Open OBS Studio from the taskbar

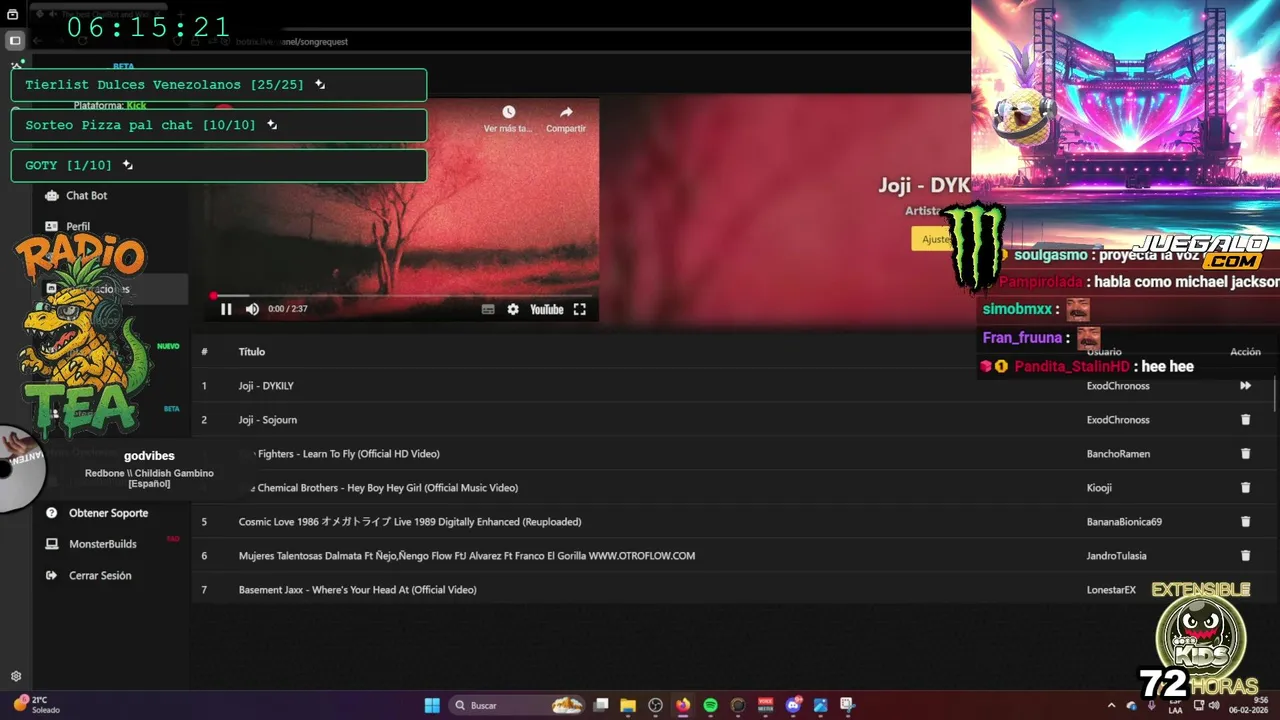point(655,705)
